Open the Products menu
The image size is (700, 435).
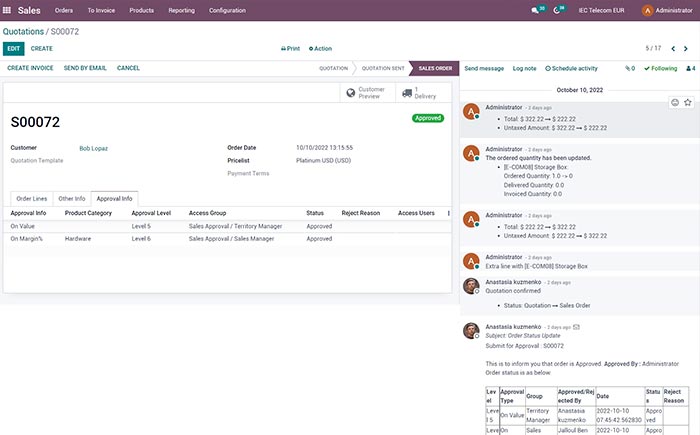point(142,10)
